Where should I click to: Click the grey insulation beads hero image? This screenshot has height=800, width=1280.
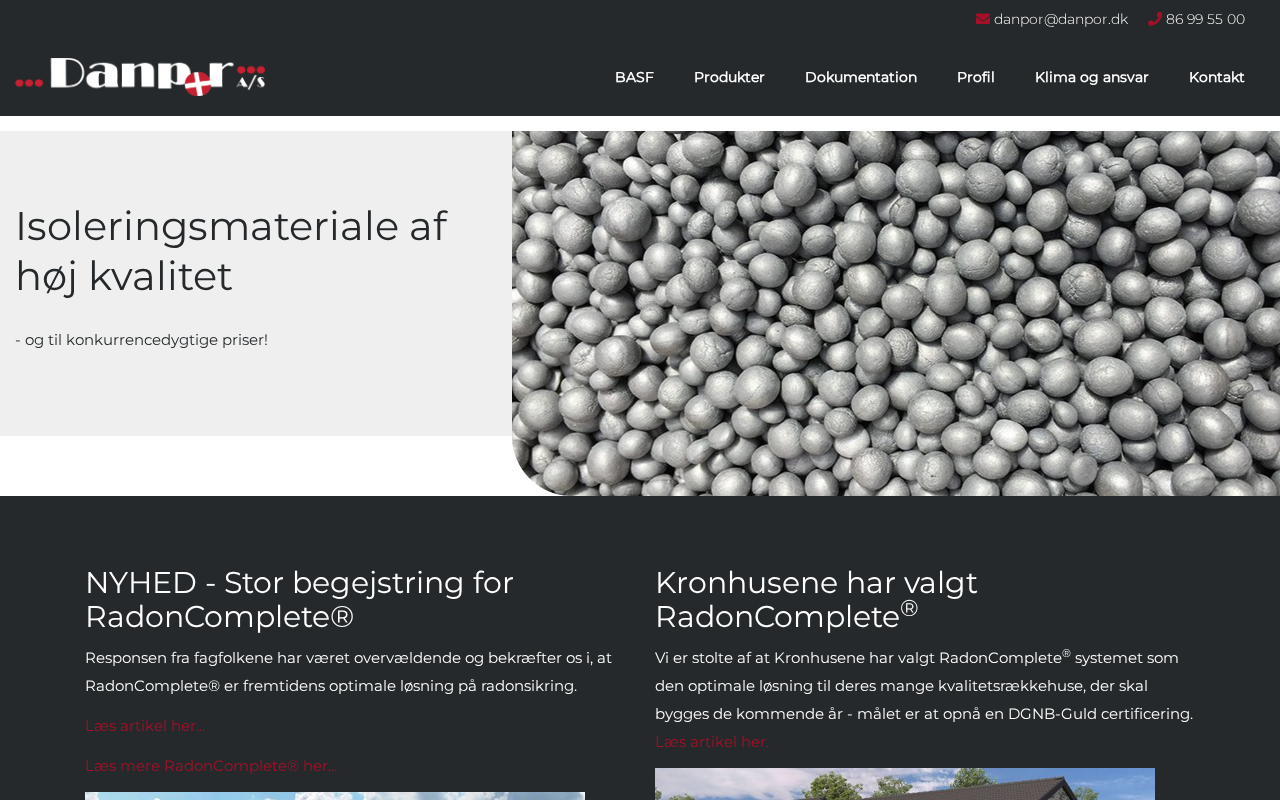pyautogui.click(x=896, y=313)
